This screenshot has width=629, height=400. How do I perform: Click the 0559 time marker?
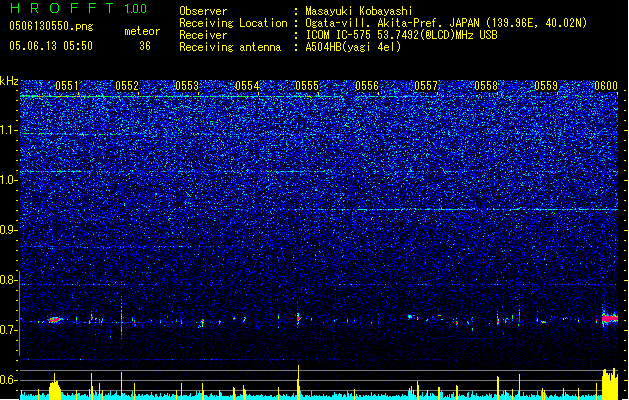point(546,86)
